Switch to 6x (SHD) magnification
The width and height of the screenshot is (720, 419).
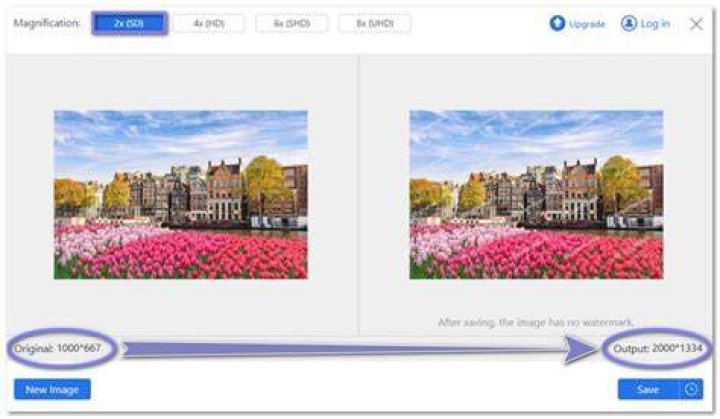(x=292, y=23)
